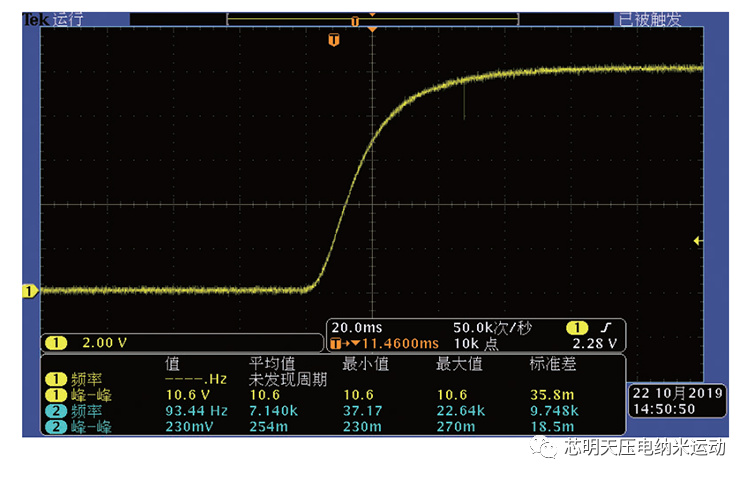Click the 254m mean peak-to-peak cell
Screen dimensions: 750x480
(x=268, y=426)
